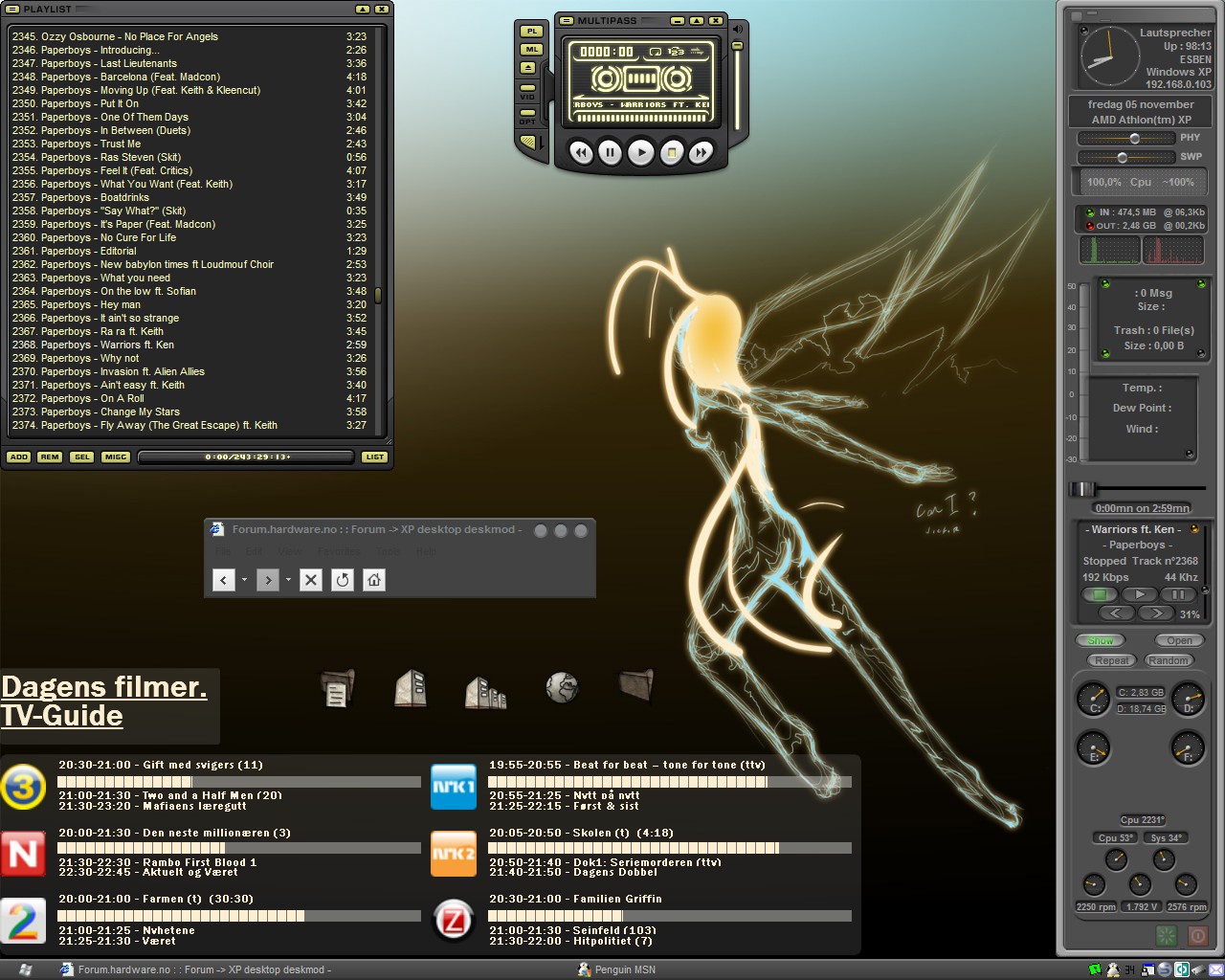Click the 'Dagens filmer.' link
This screenshot has height=980, width=1225.
point(104,687)
